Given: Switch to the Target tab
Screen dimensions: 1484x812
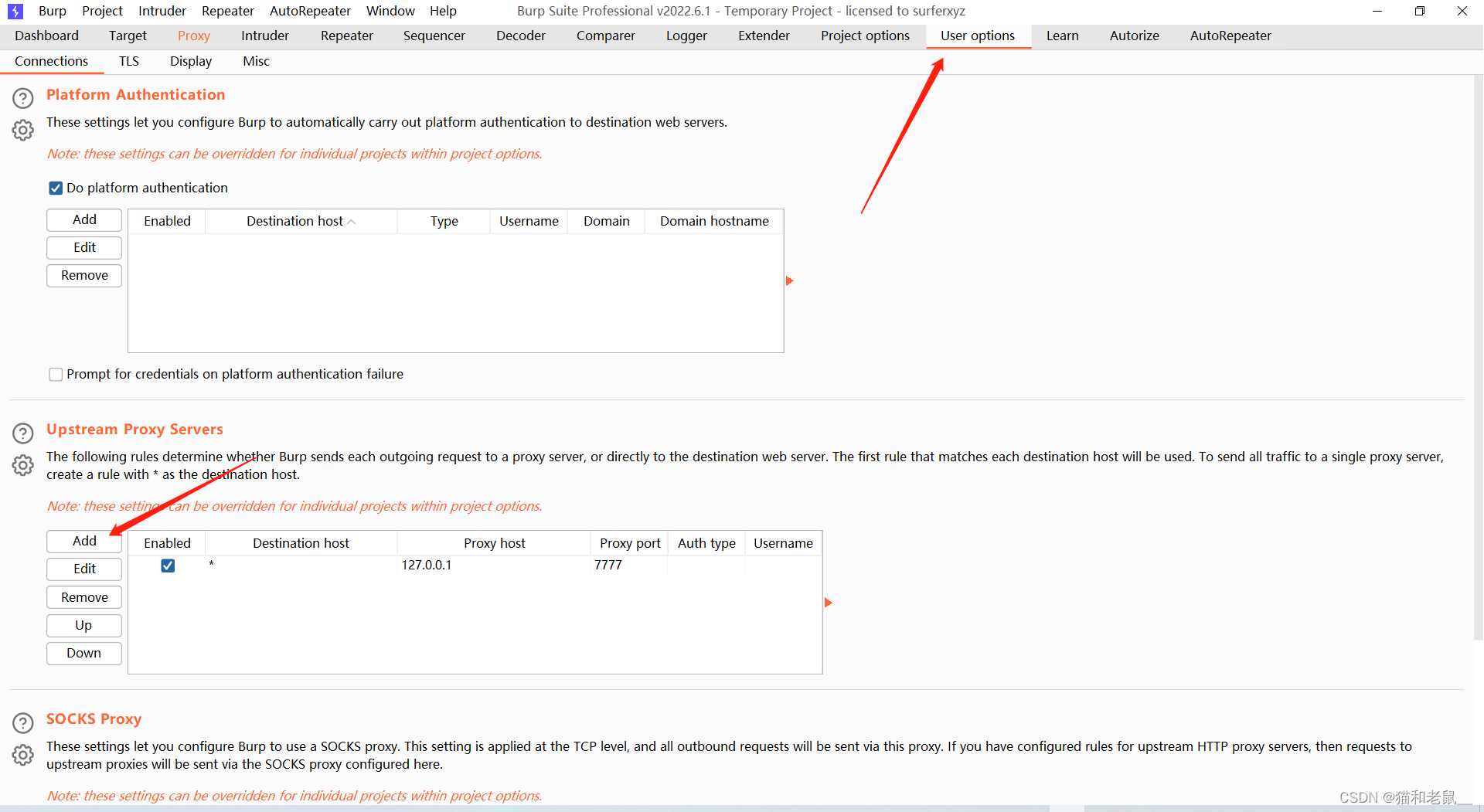Looking at the screenshot, I should pyautogui.click(x=128, y=36).
